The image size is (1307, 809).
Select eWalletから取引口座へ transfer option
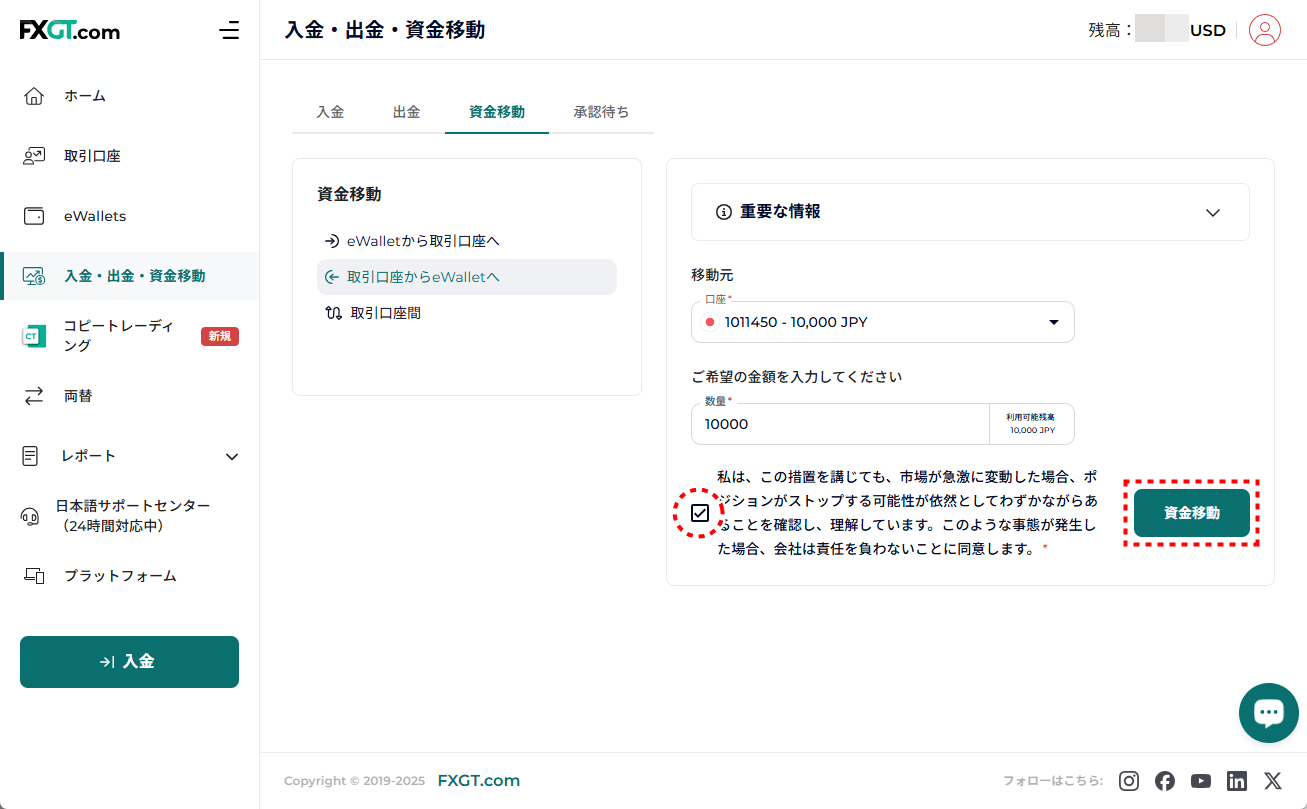[422, 241]
